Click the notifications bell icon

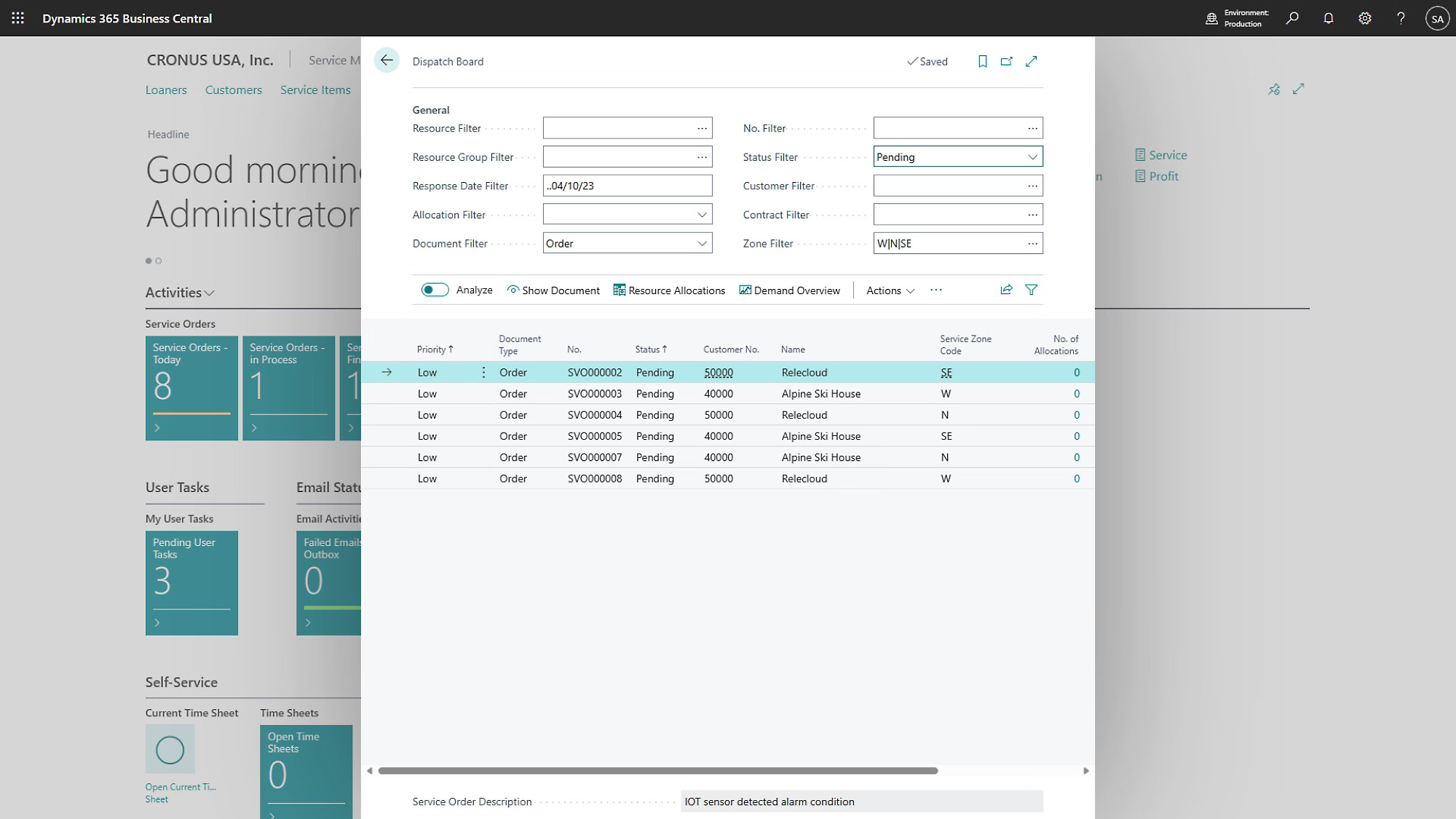tap(1328, 18)
